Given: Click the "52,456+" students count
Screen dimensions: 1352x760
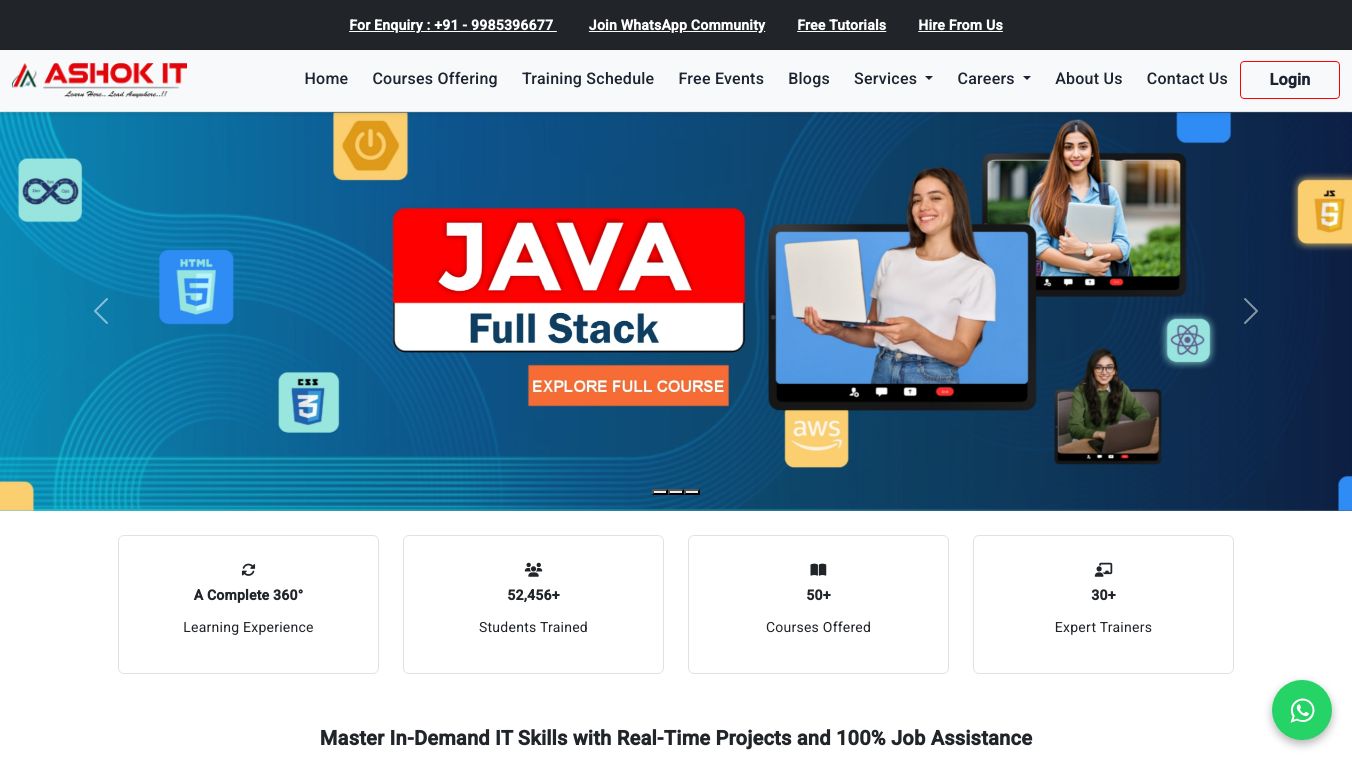Looking at the screenshot, I should click(x=533, y=595).
